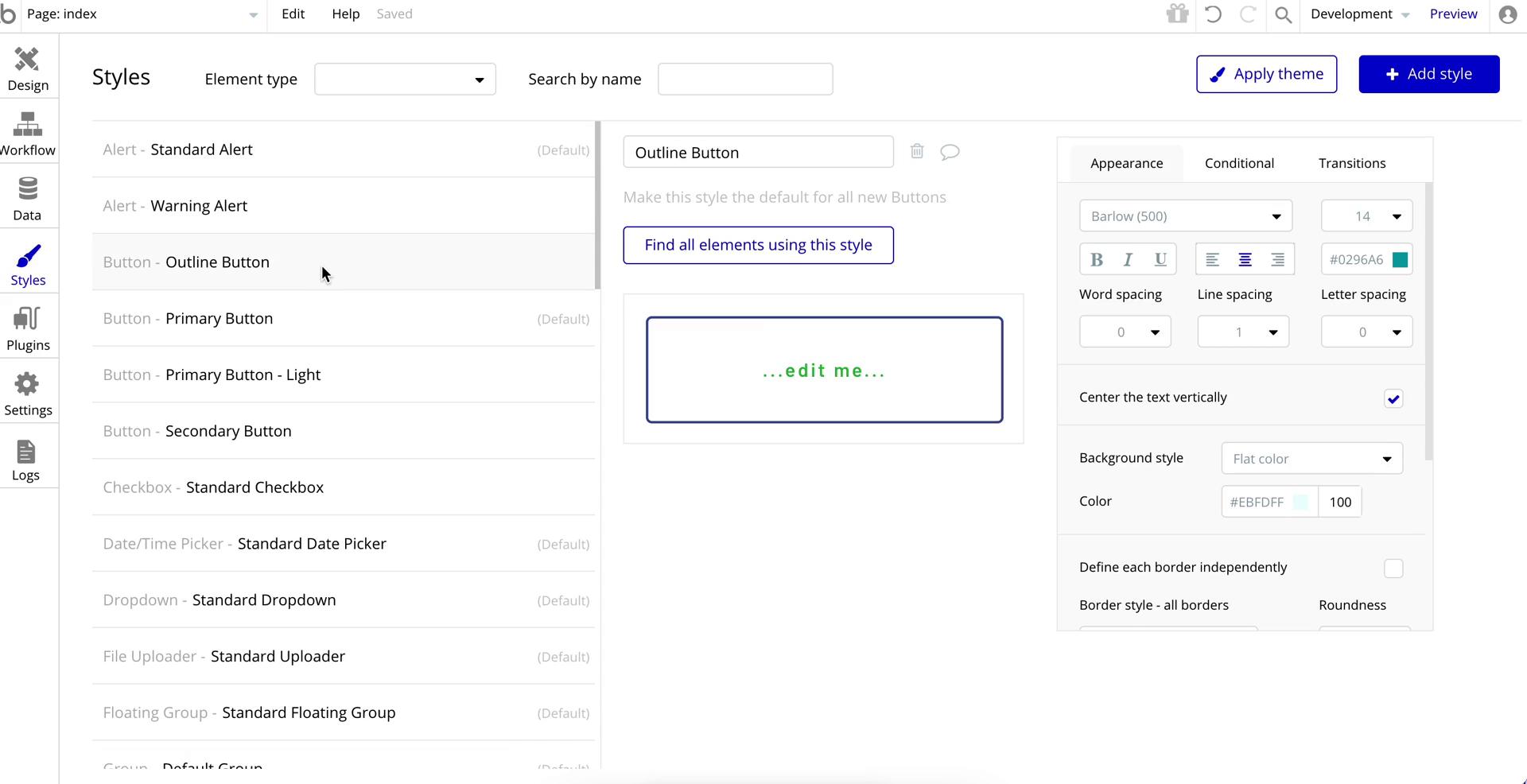Open the Settings section
1527x784 pixels.
pos(28,395)
